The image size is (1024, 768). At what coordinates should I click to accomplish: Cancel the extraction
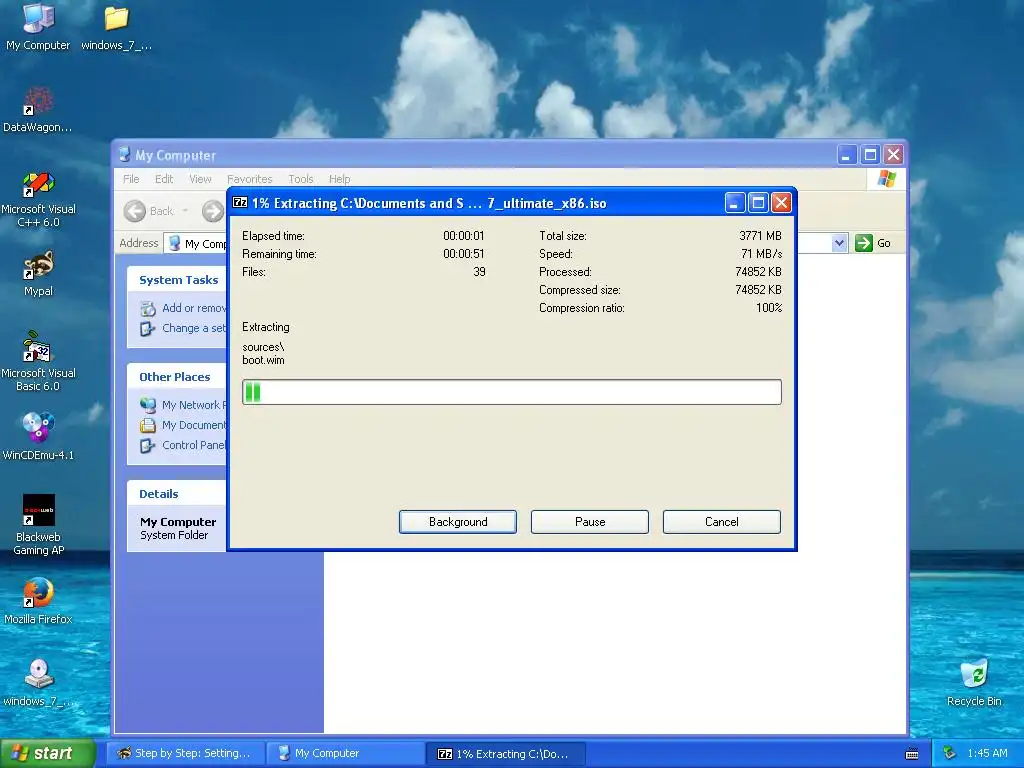coord(722,522)
